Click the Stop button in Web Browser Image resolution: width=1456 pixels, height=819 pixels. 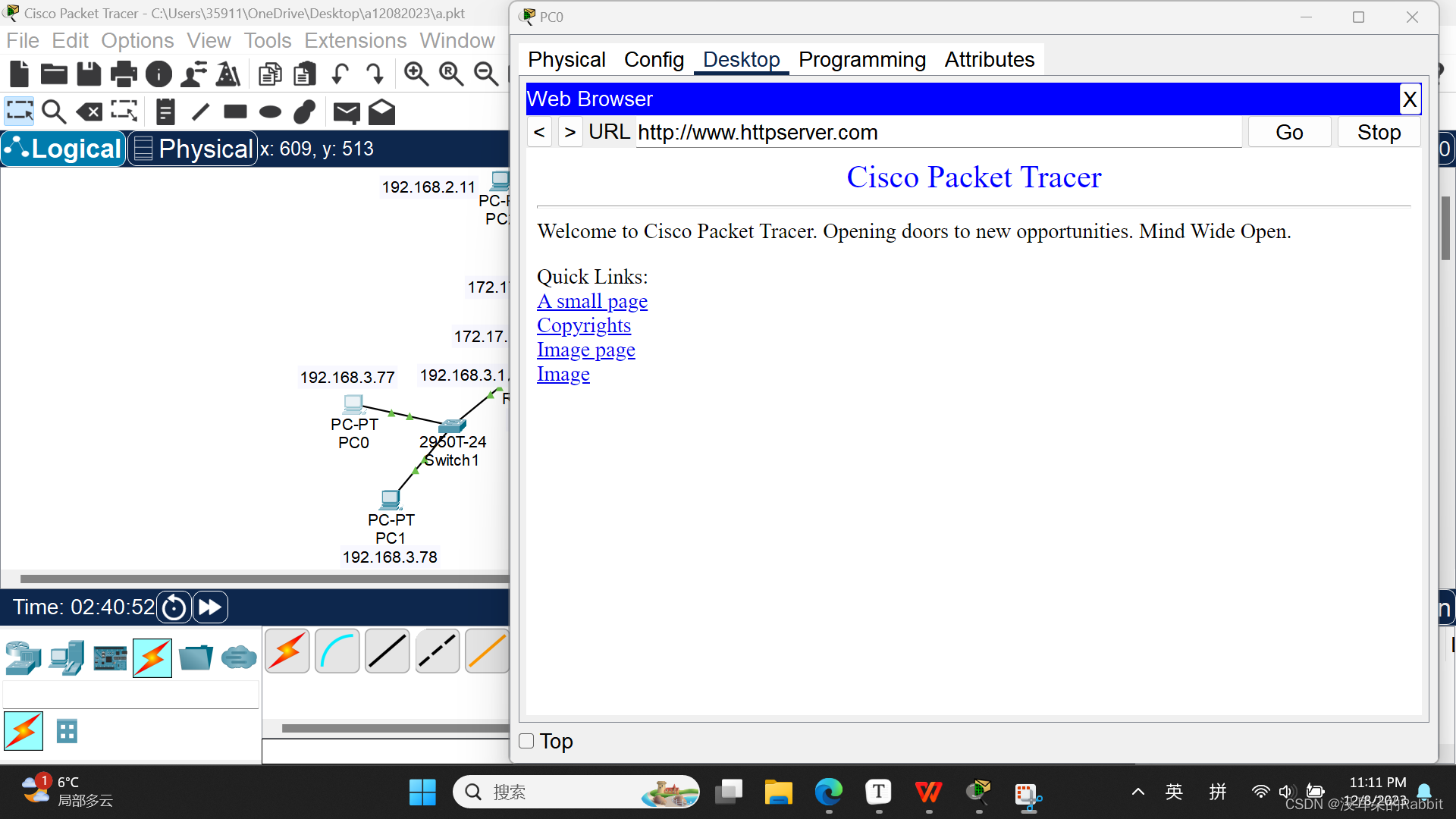point(1379,132)
